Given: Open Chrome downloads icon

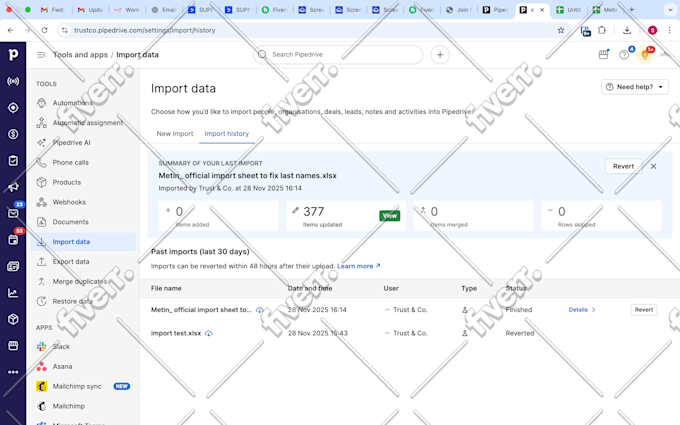Looking at the screenshot, I should pyautogui.click(x=627, y=30).
